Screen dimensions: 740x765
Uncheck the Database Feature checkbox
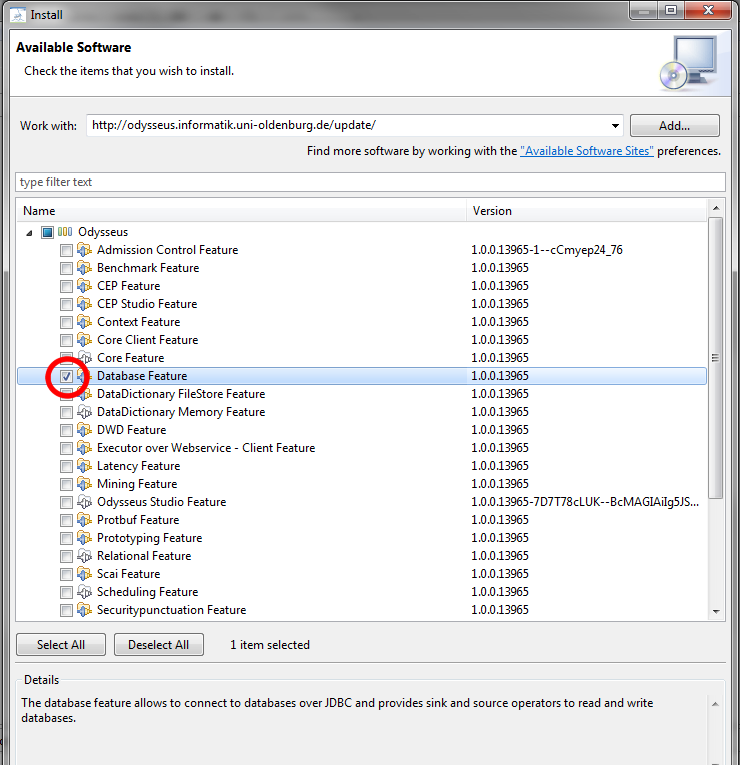click(x=66, y=376)
